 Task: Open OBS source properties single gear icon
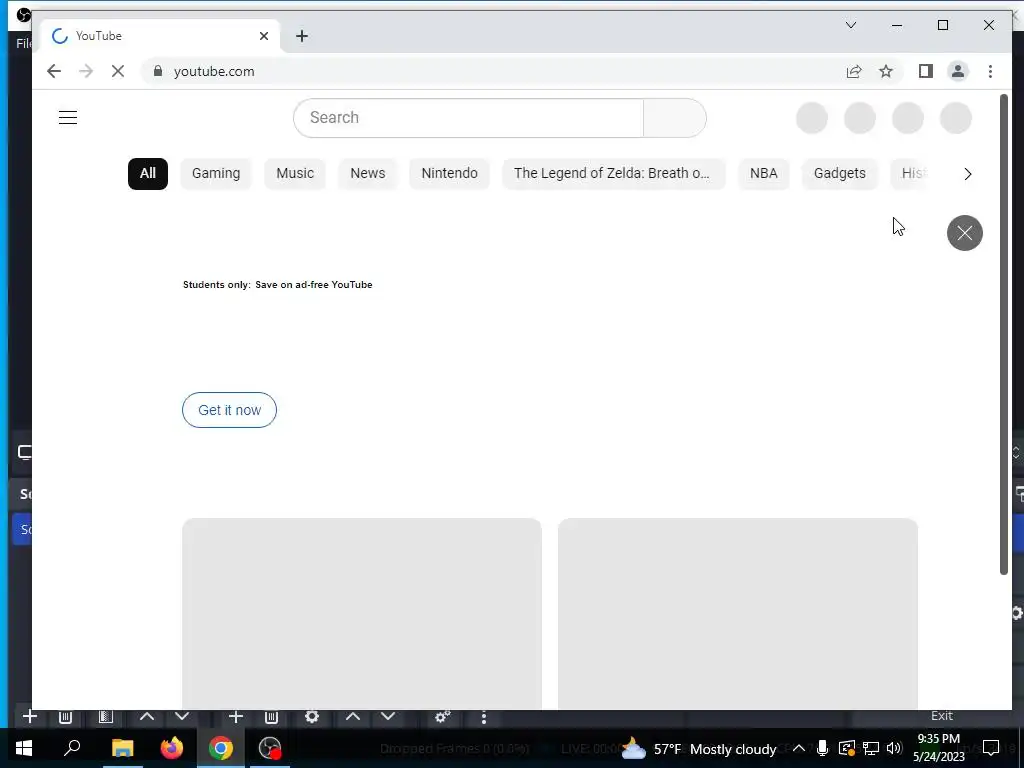coord(312,716)
